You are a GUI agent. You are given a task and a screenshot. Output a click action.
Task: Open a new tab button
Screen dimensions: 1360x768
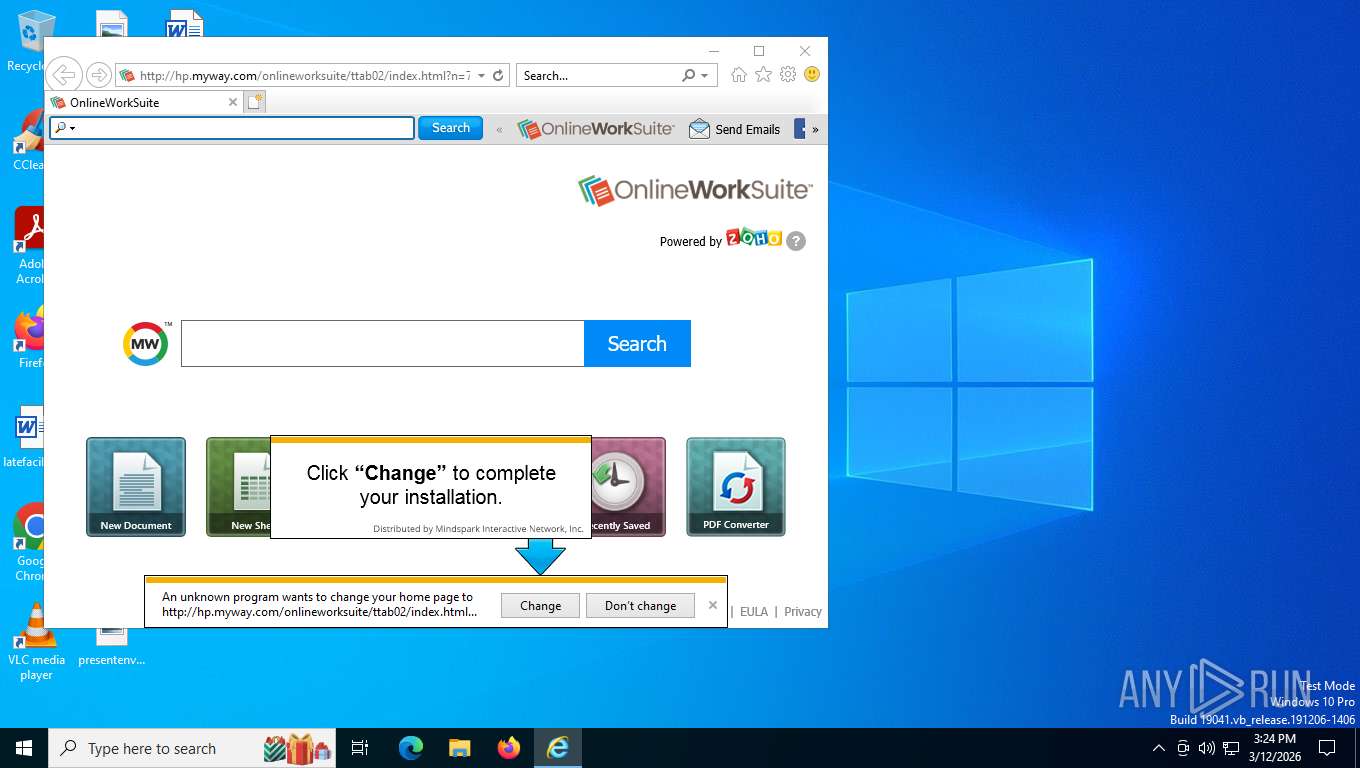pyautogui.click(x=255, y=102)
